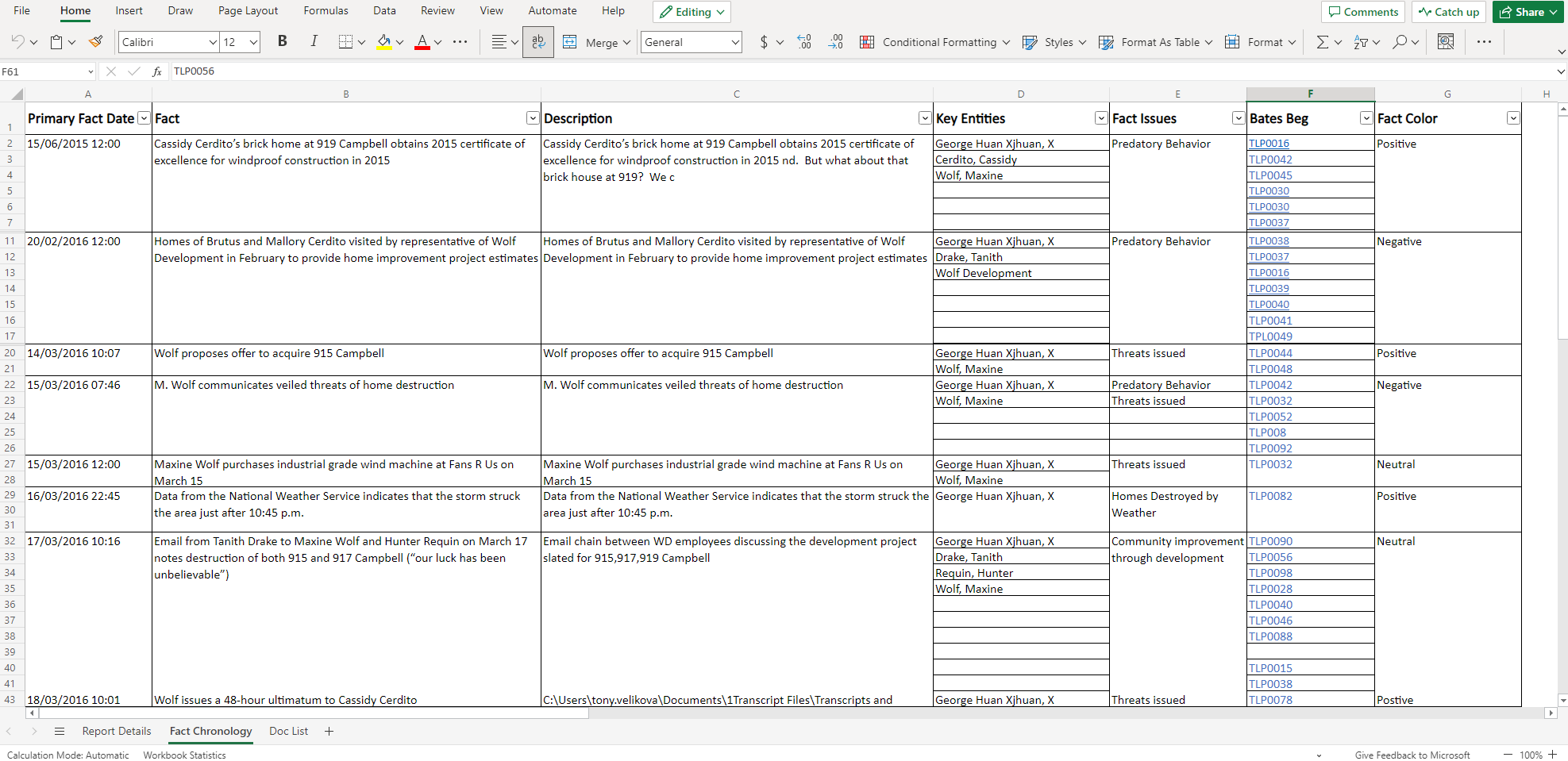Open the font size dropdown
The height and width of the screenshot is (761, 1568).
tap(254, 42)
